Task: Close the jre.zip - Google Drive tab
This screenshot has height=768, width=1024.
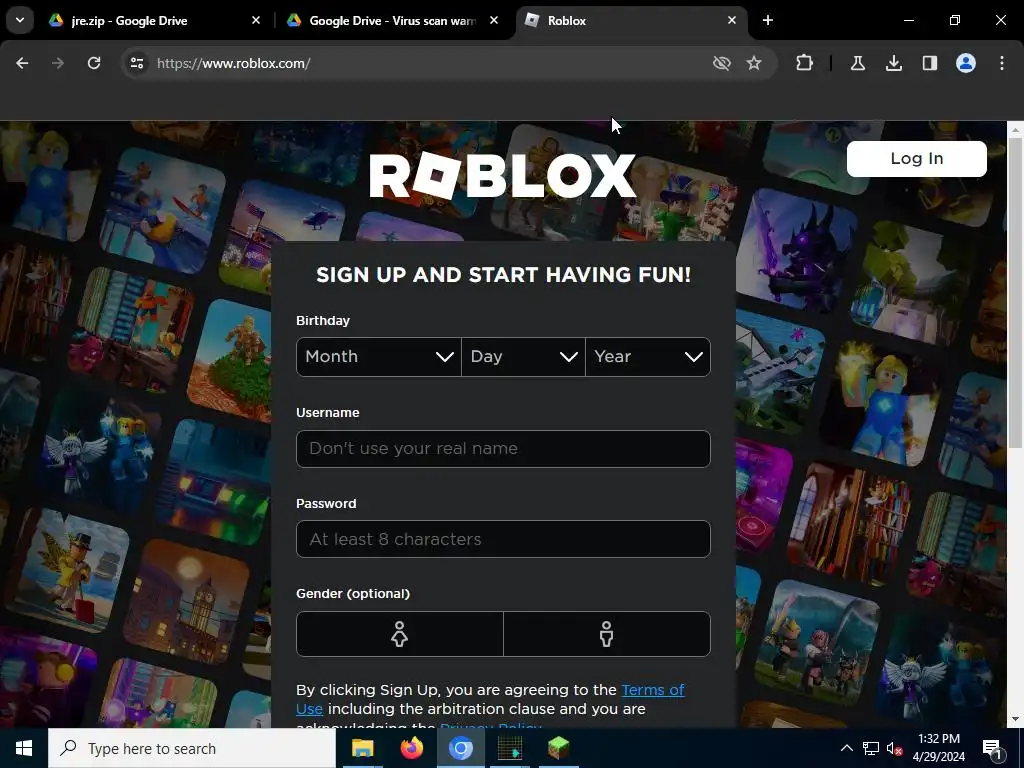Action: [256, 20]
